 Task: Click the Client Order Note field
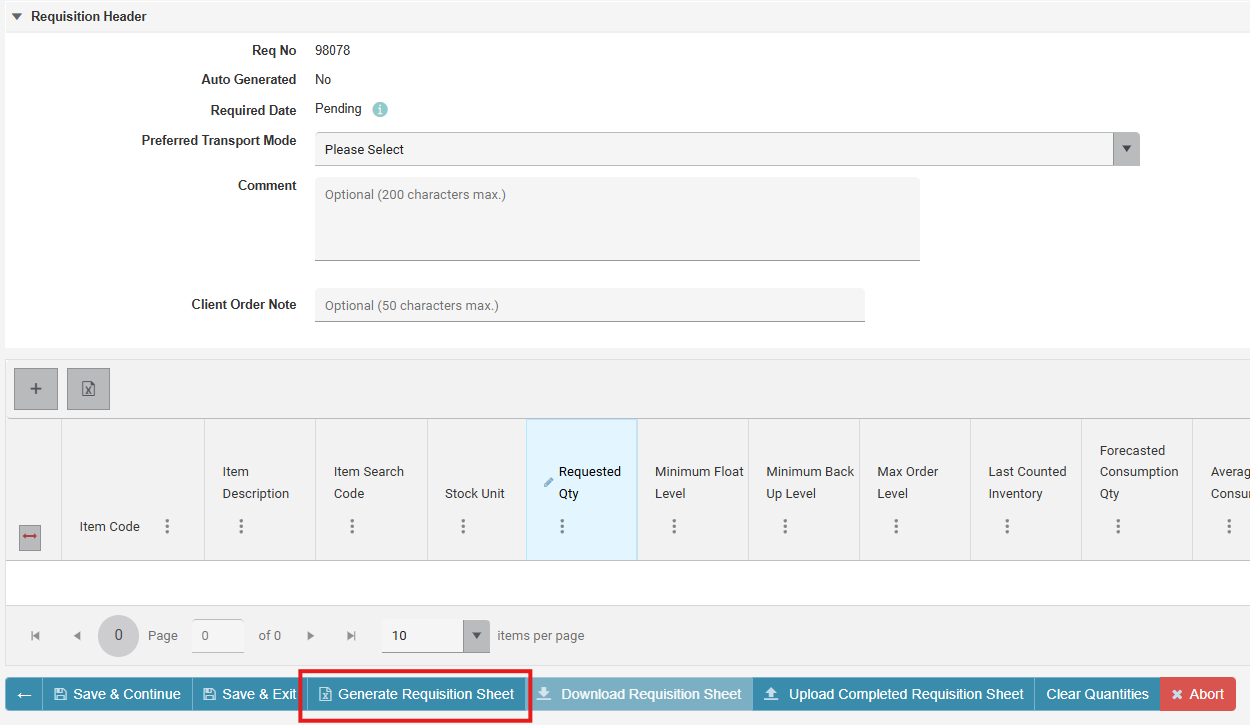(590, 305)
